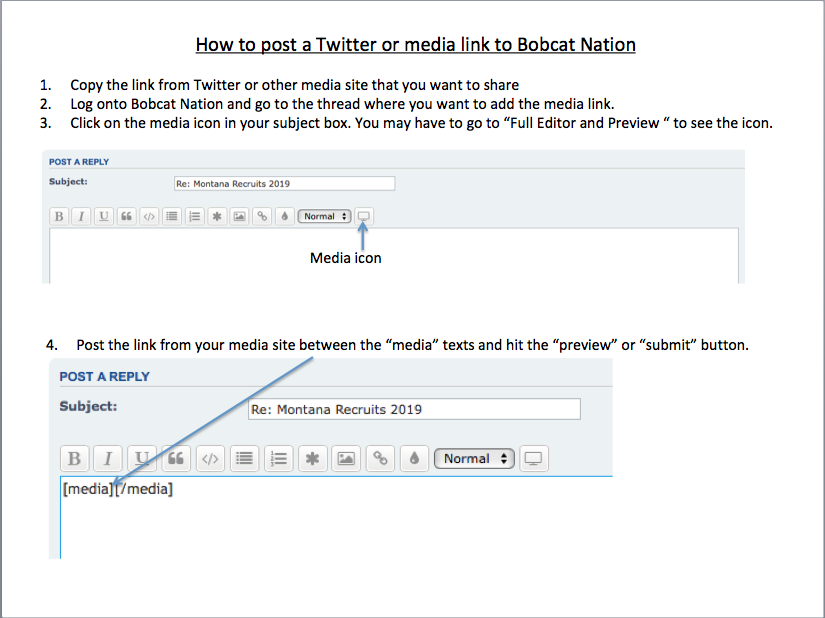Click Italic button in upper small editor toolbar
Image resolution: width=825 pixels, height=618 pixels.
click(x=81, y=216)
